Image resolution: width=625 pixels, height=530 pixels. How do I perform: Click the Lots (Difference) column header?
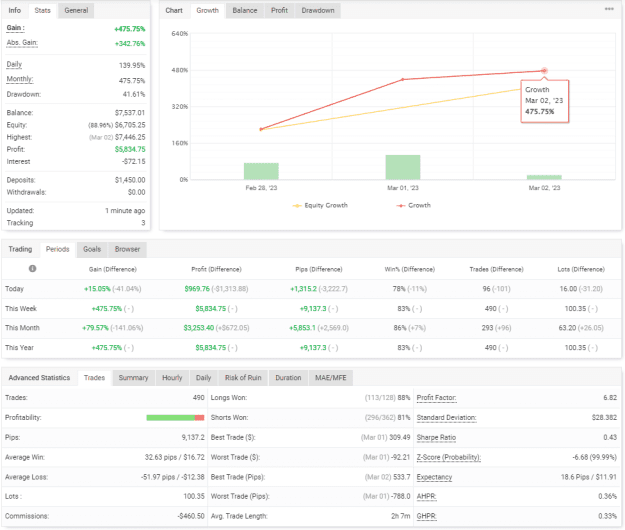581,269
